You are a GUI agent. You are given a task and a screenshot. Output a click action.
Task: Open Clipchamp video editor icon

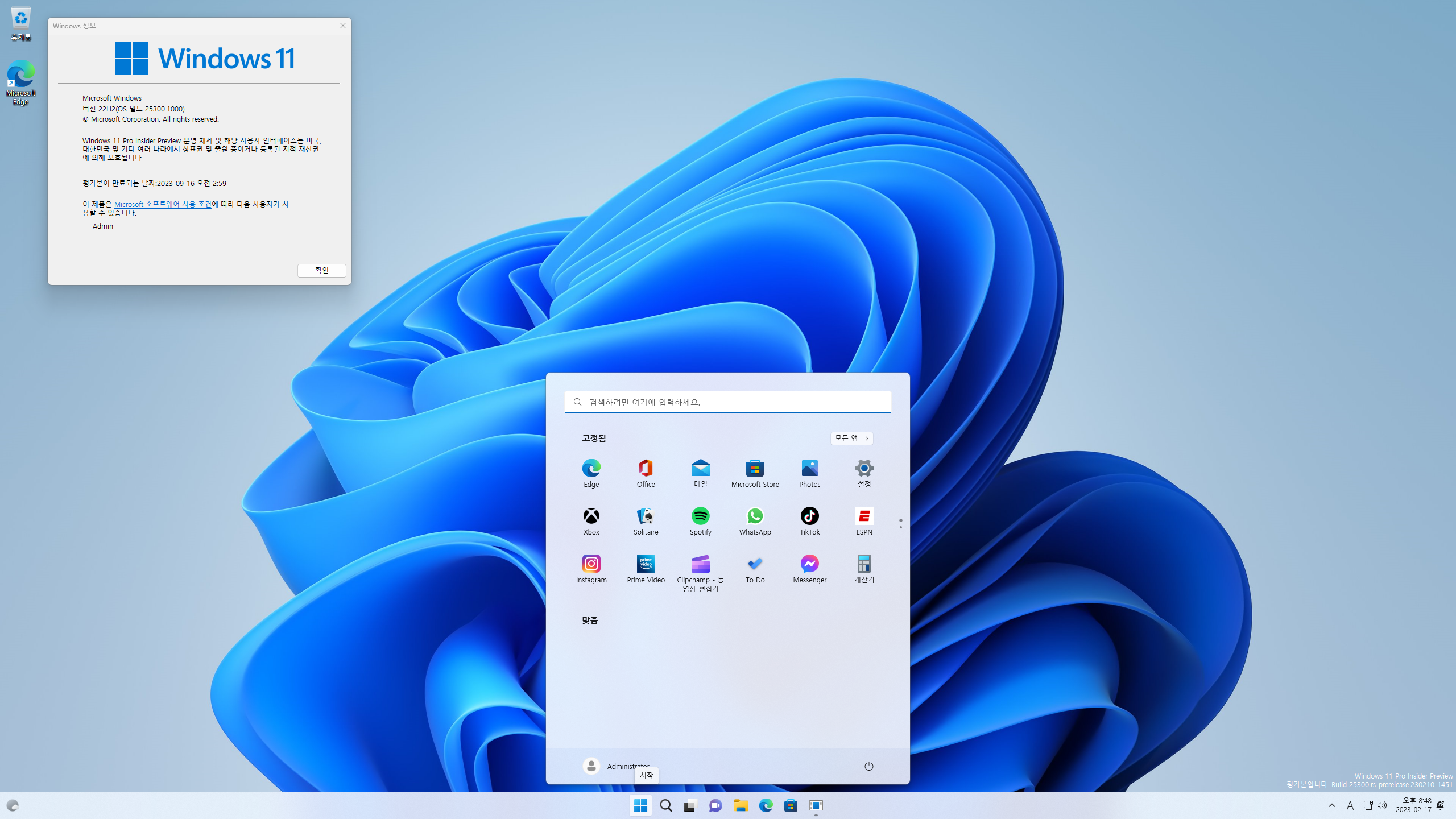click(x=700, y=564)
